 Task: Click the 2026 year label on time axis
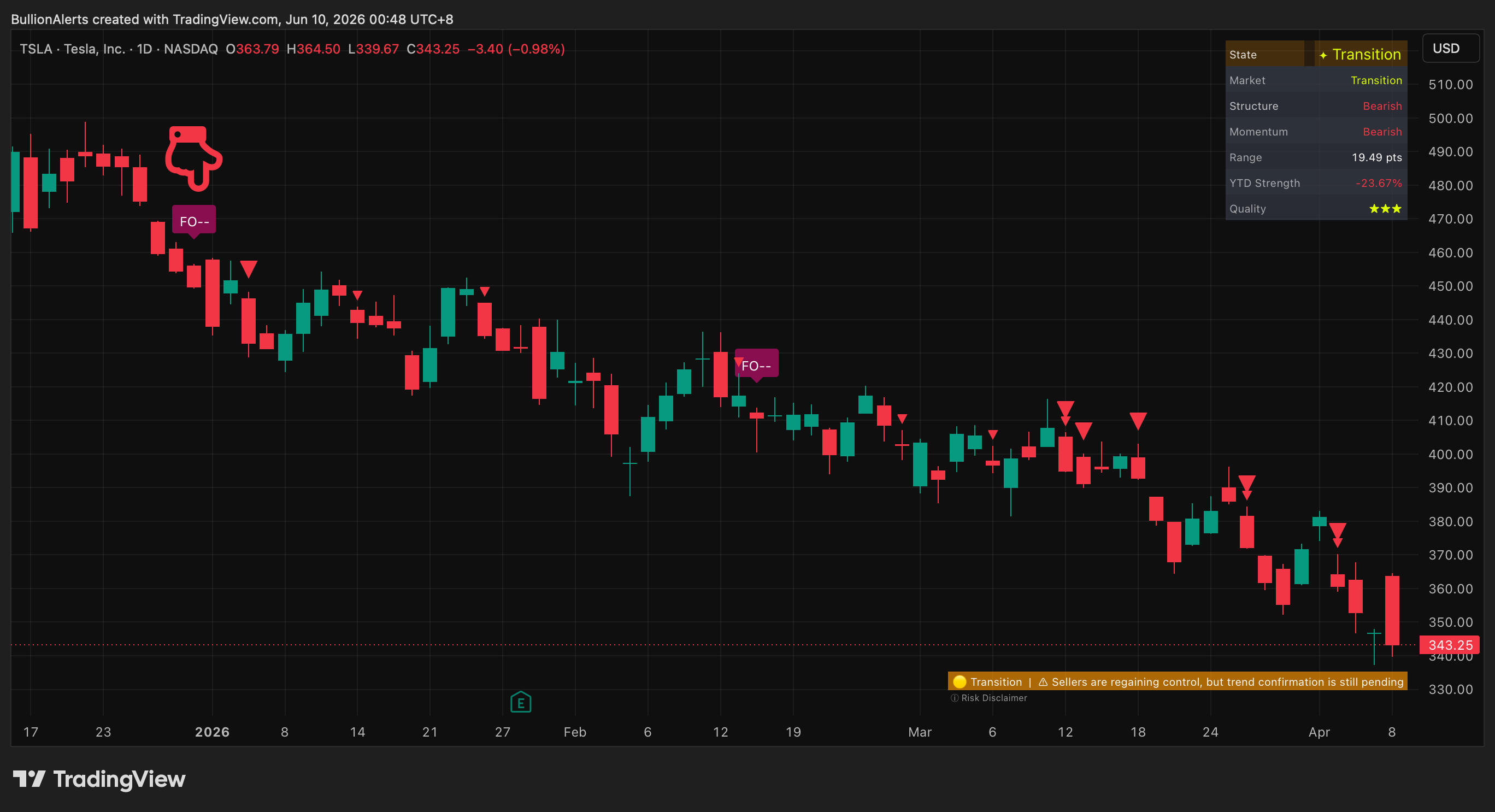[212, 731]
